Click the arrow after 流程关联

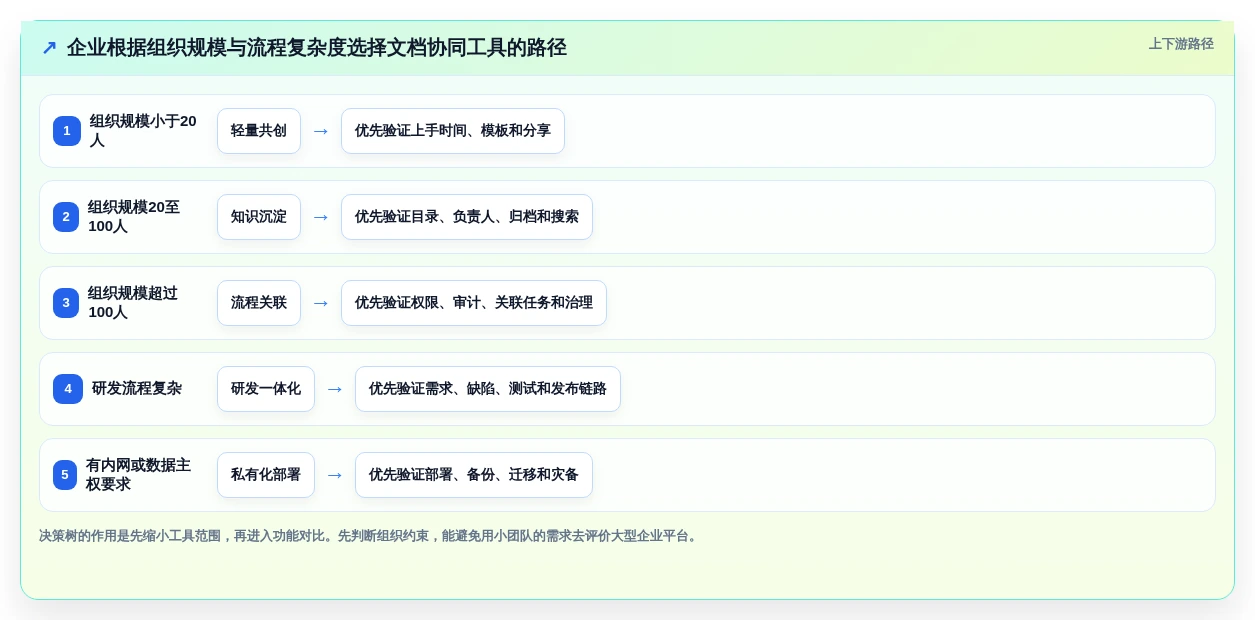(x=321, y=303)
